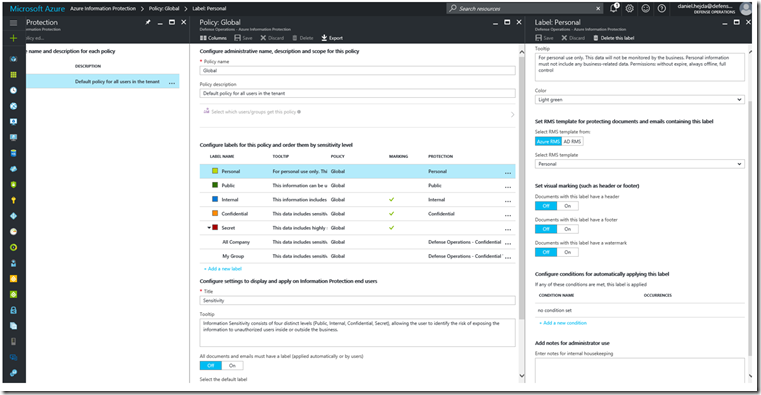
Task: Open ellipsis menu for Confidential label row
Action: point(508,214)
